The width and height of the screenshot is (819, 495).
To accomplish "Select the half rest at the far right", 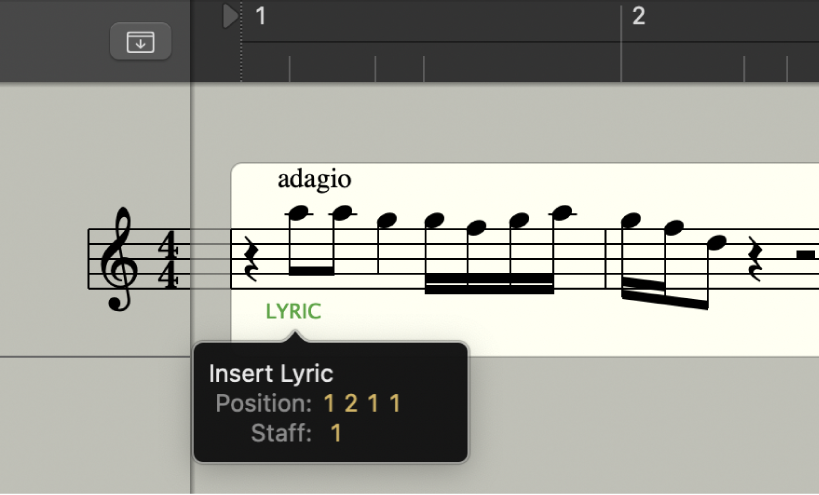I will point(803,254).
